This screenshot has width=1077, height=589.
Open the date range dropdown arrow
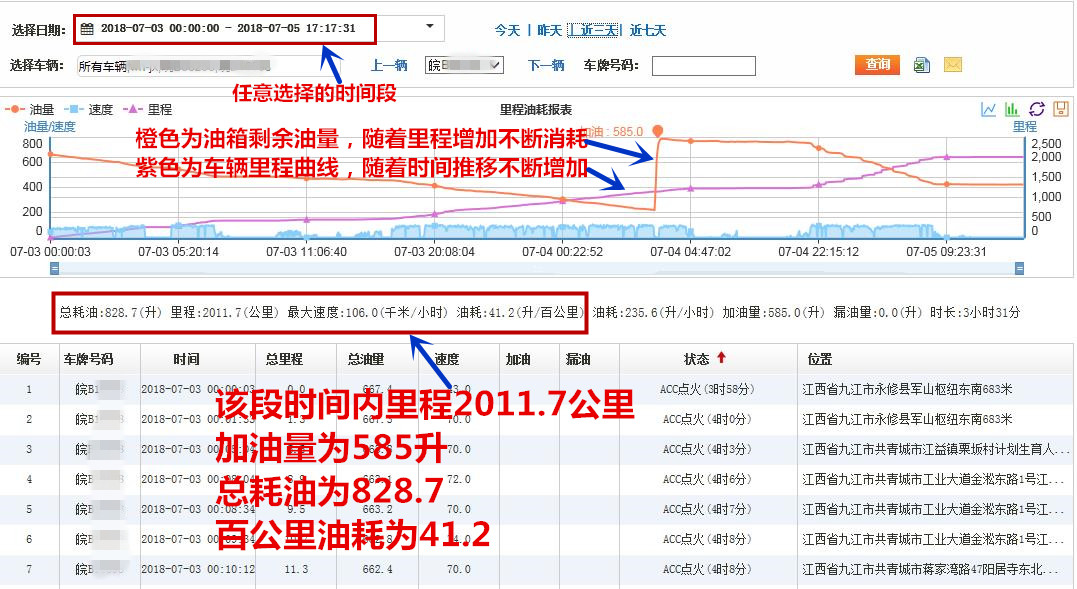(429, 27)
